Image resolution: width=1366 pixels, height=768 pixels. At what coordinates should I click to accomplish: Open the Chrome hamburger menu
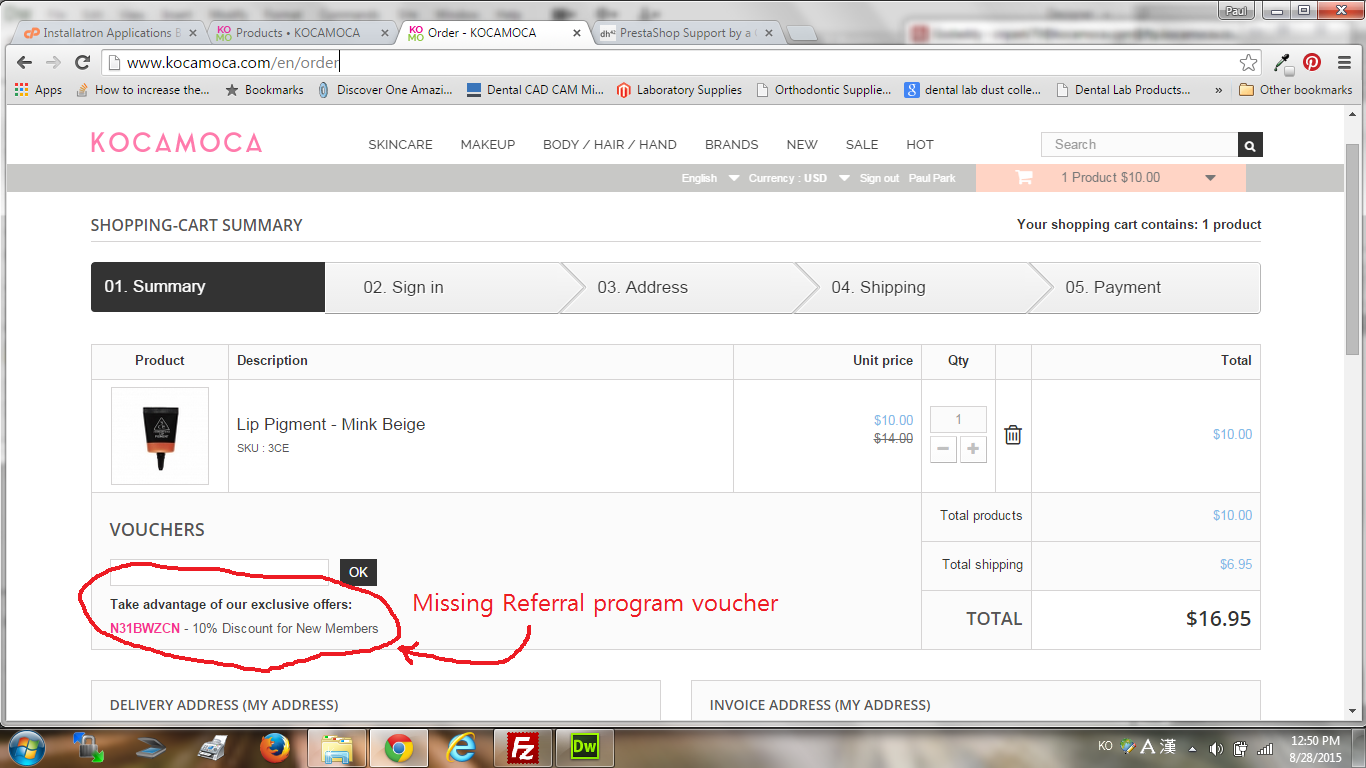pyautogui.click(x=1342, y=63)
